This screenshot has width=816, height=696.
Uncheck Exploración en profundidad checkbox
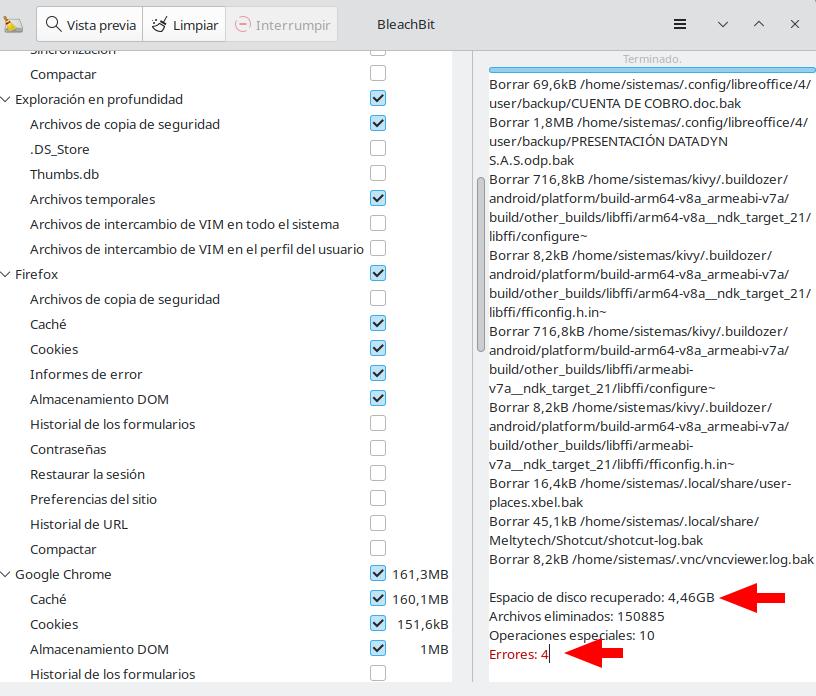point(378,98)
